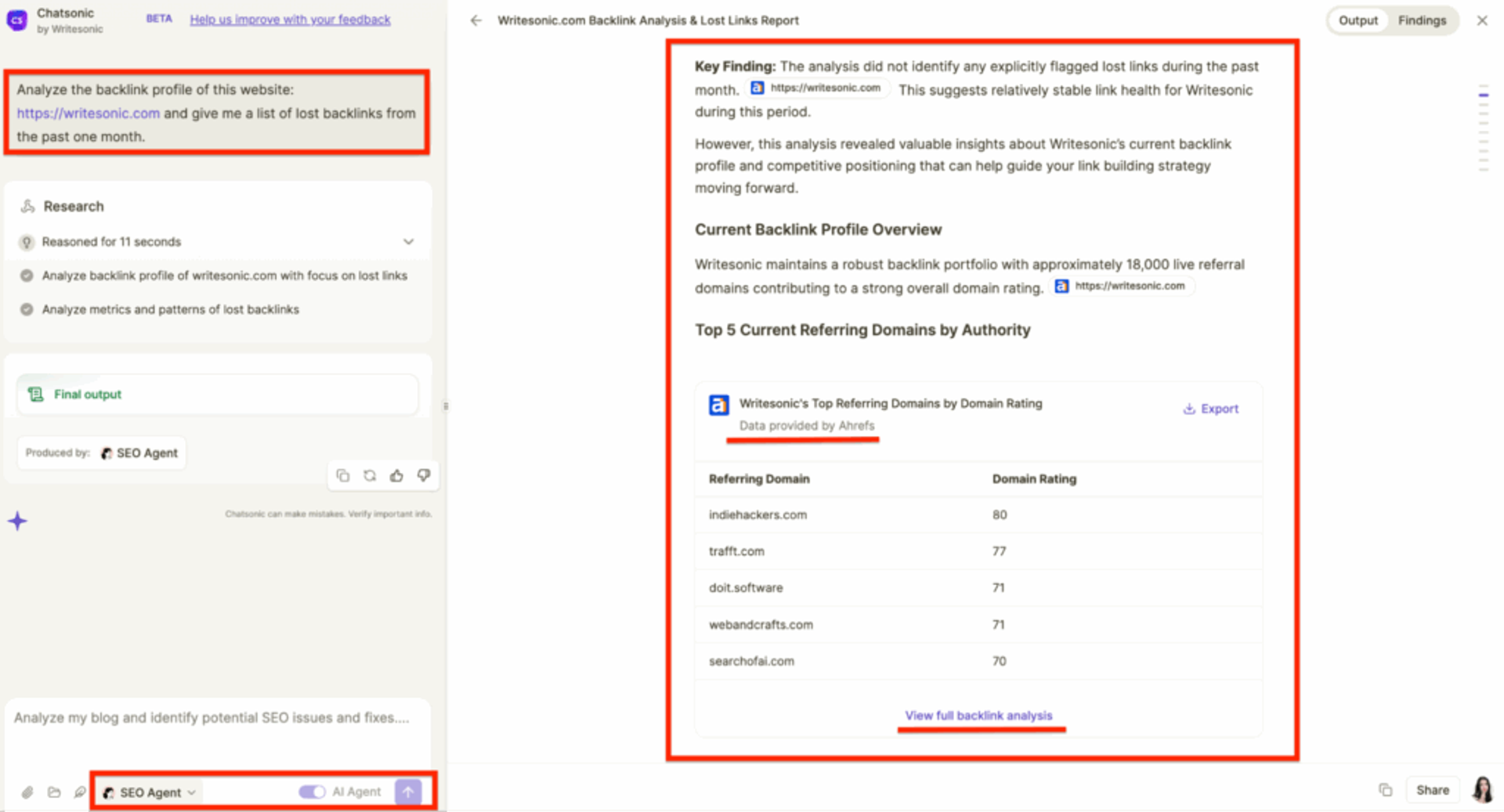
Task: Click the Ahrefs logo in the table card
Action: [x=718, y=405]
